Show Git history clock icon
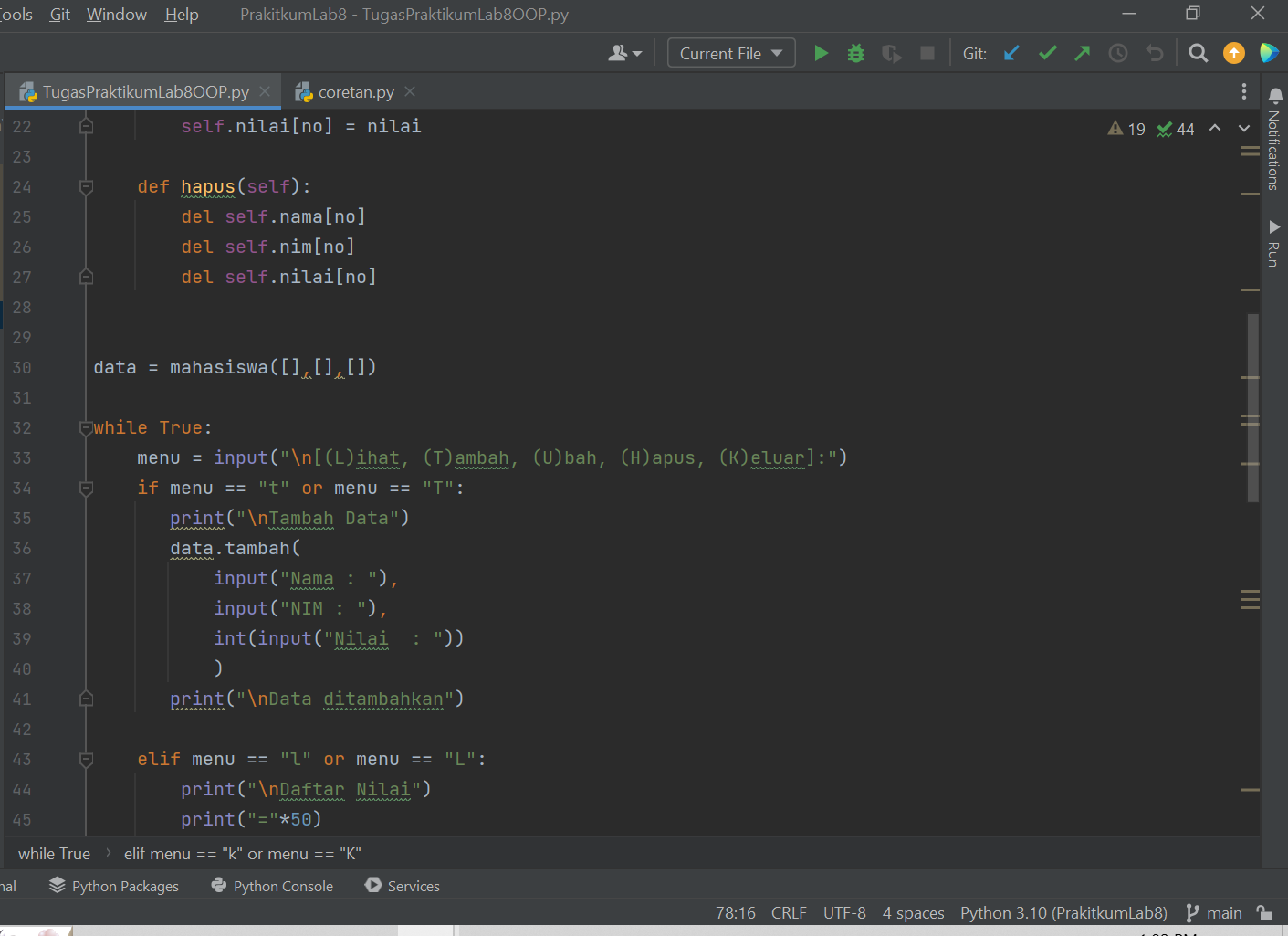 (1118, 53)
